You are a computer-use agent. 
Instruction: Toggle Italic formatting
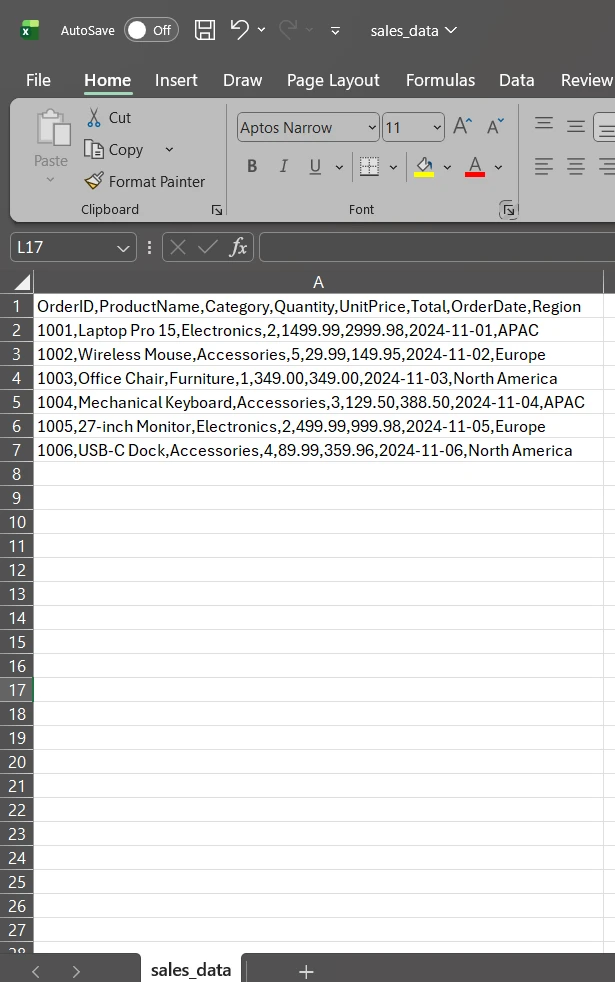point(283,167)
